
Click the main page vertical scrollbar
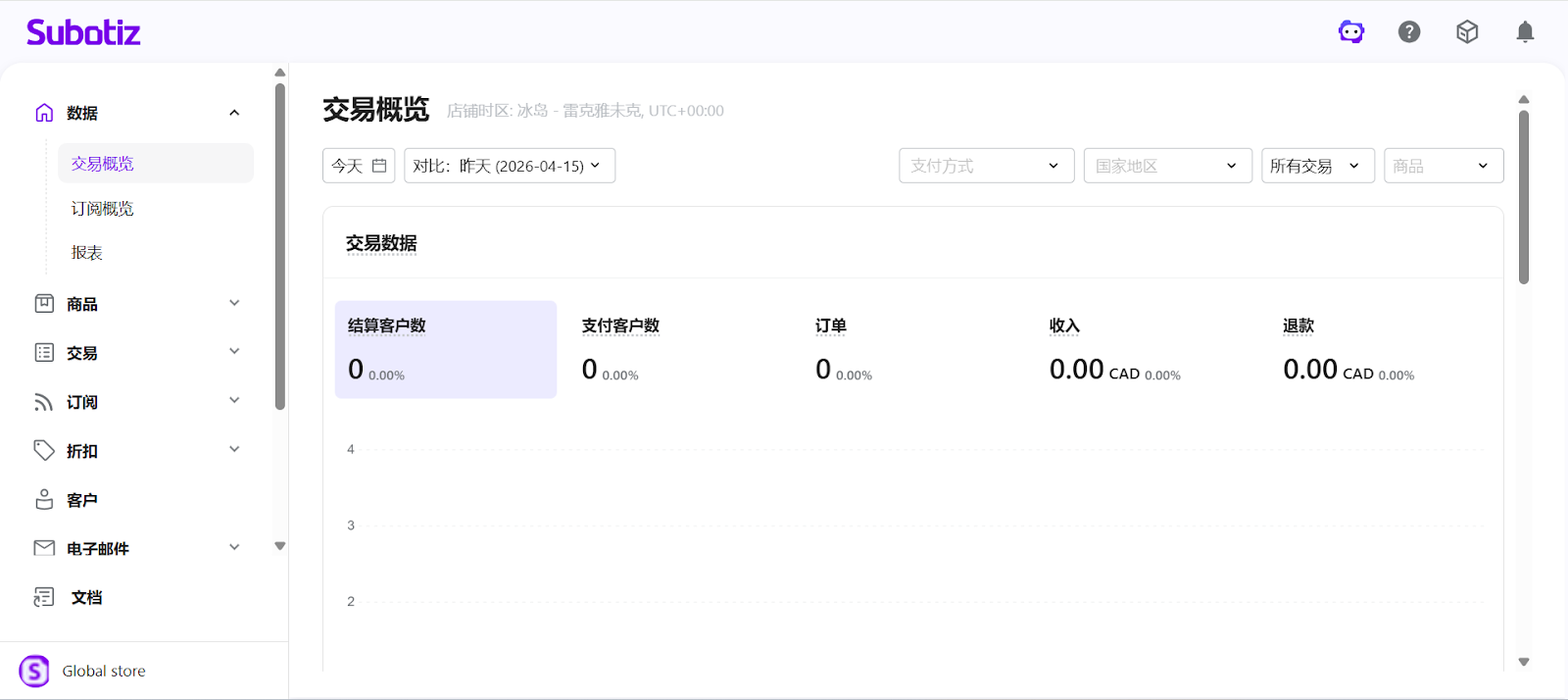pos(1524,196)
